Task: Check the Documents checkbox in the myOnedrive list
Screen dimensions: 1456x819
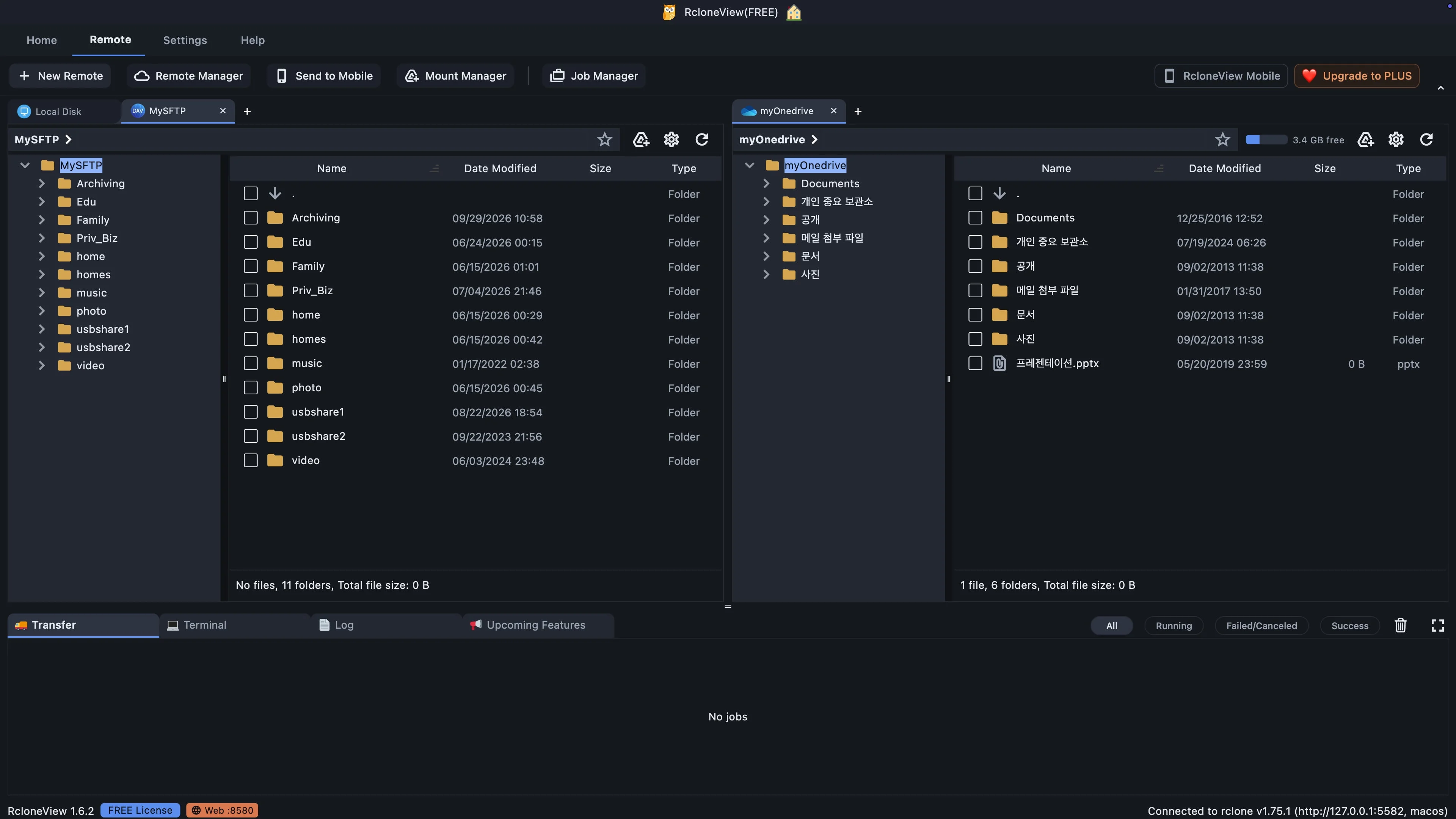Action: tap(975, 218)
